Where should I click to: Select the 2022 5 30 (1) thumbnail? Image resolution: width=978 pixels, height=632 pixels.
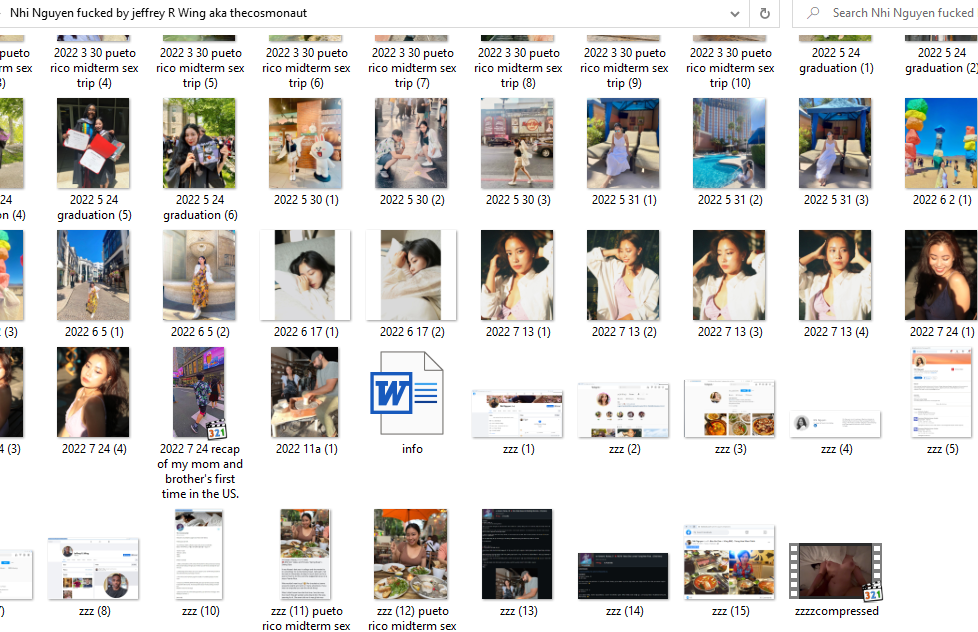(304, 143)
